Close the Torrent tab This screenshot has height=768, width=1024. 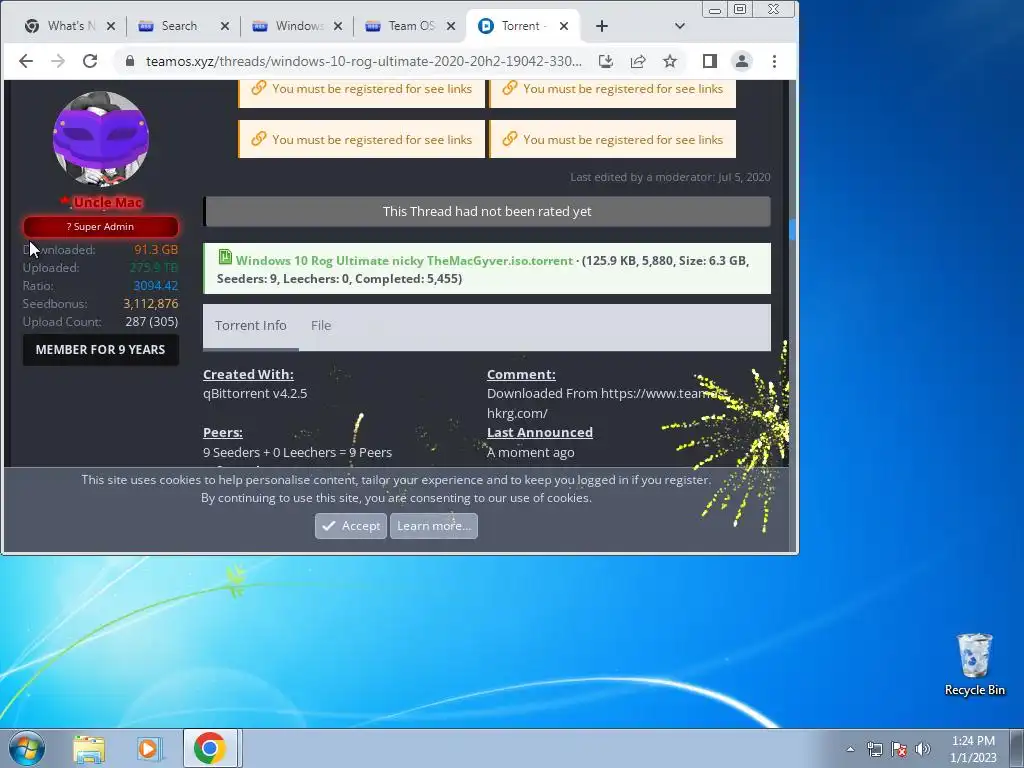click(x=564, y=26)
